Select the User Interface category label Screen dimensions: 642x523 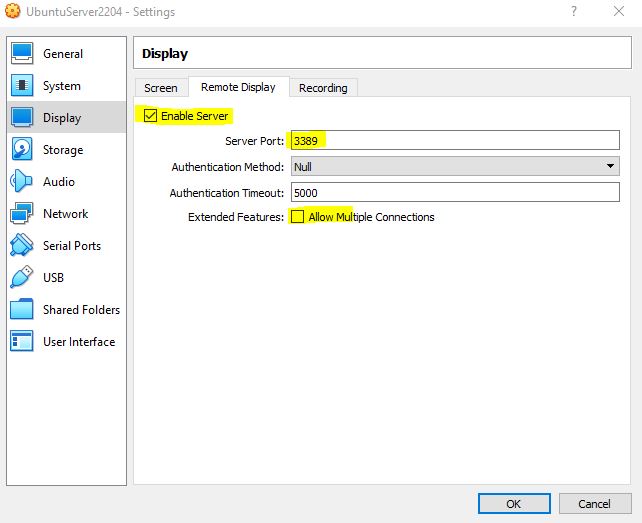pos(79,341)
